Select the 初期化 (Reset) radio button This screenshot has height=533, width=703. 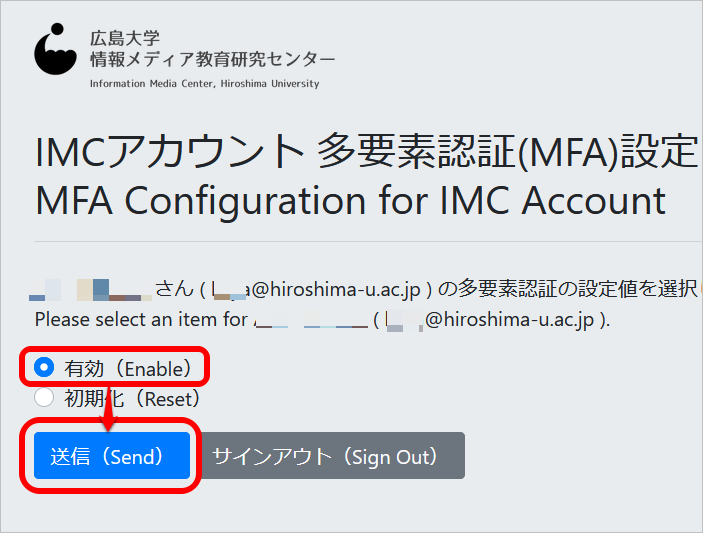pyautogui.click(x=44, y=397)
